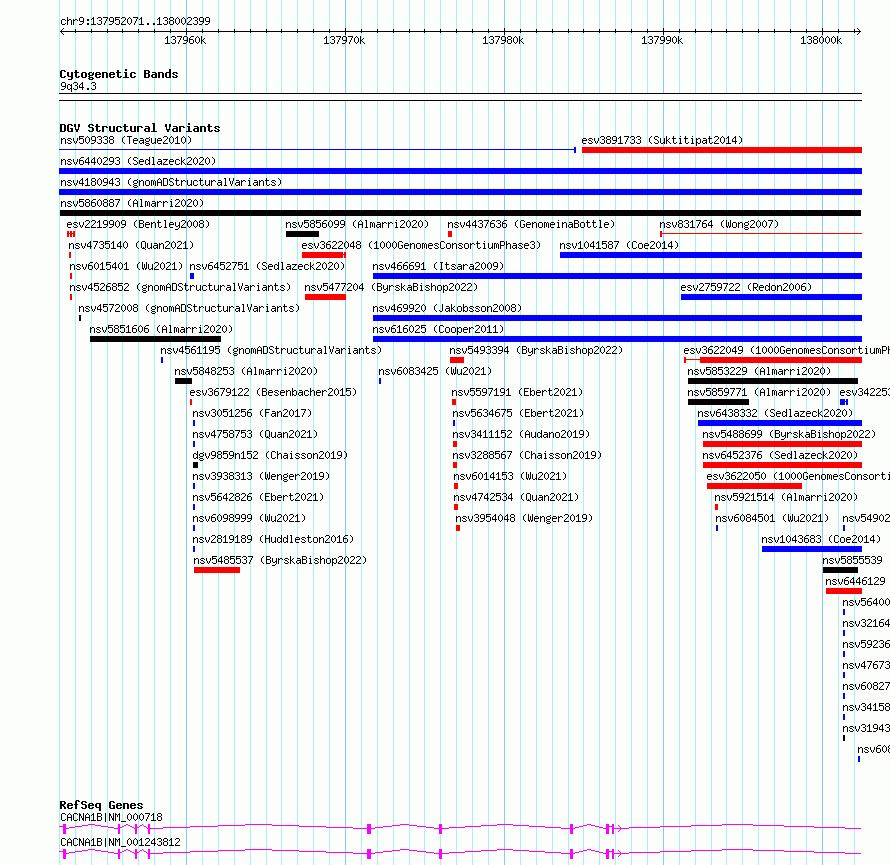Open the nsv5921514 (Almarri2020) label

click(786, 497)
